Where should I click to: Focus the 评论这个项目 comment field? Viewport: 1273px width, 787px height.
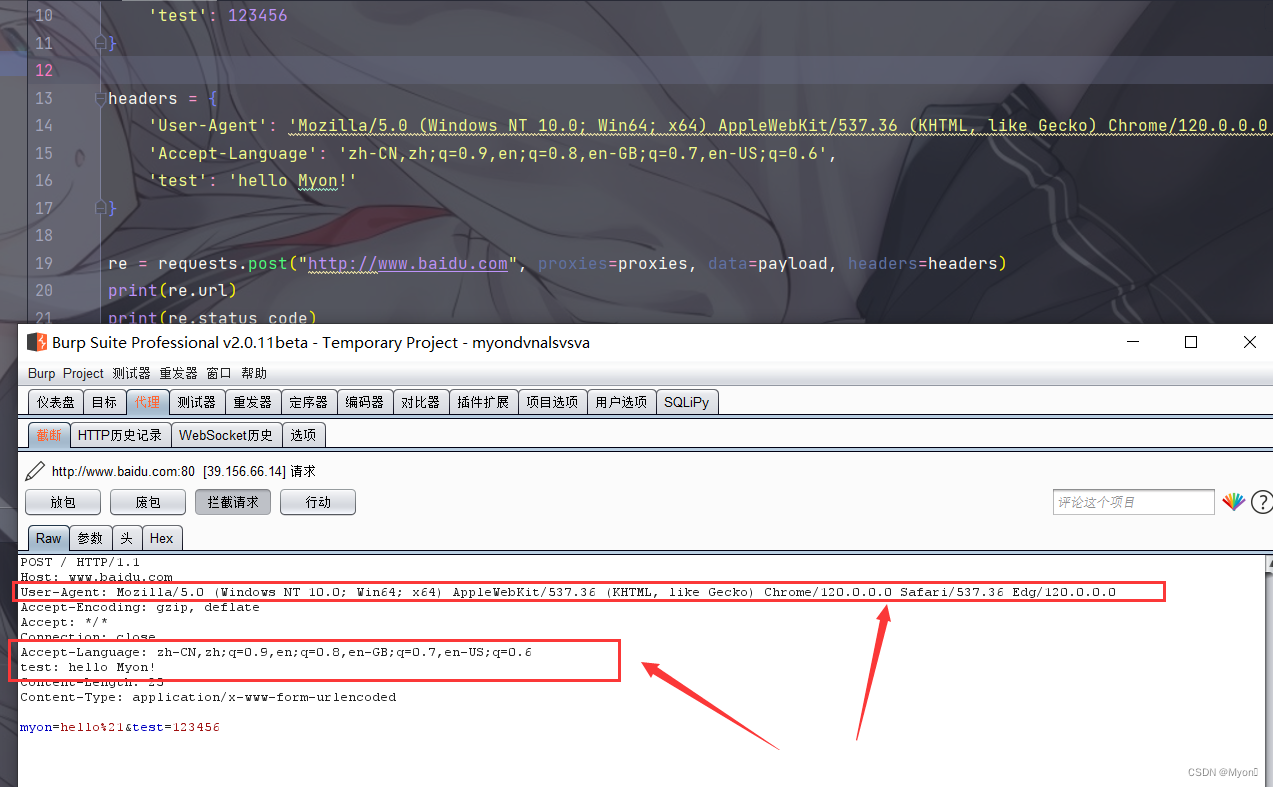click(1134, 502)
